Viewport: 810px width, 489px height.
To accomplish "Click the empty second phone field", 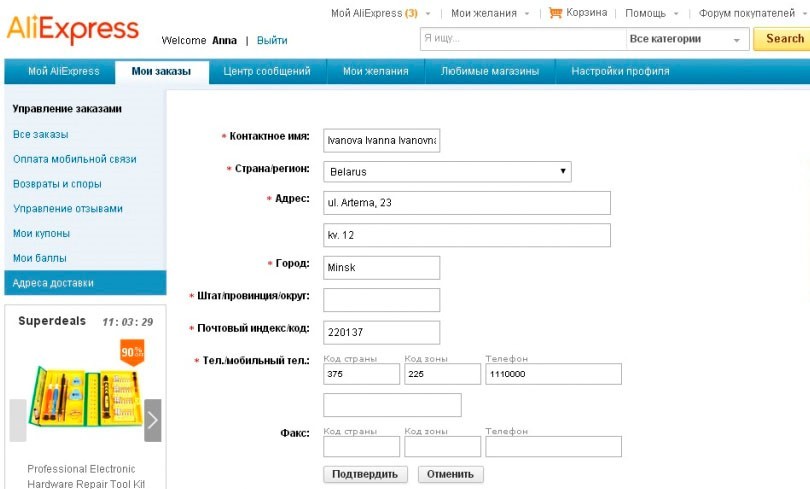I will [393, 405].
